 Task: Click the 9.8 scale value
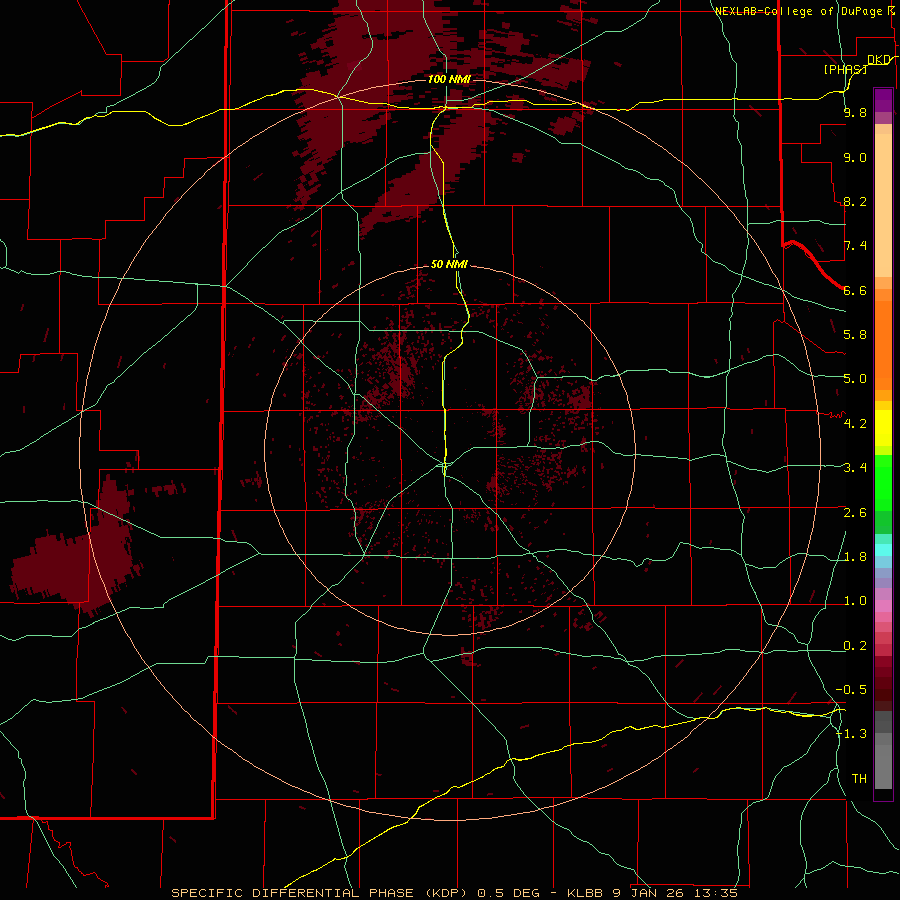[855, 113]
